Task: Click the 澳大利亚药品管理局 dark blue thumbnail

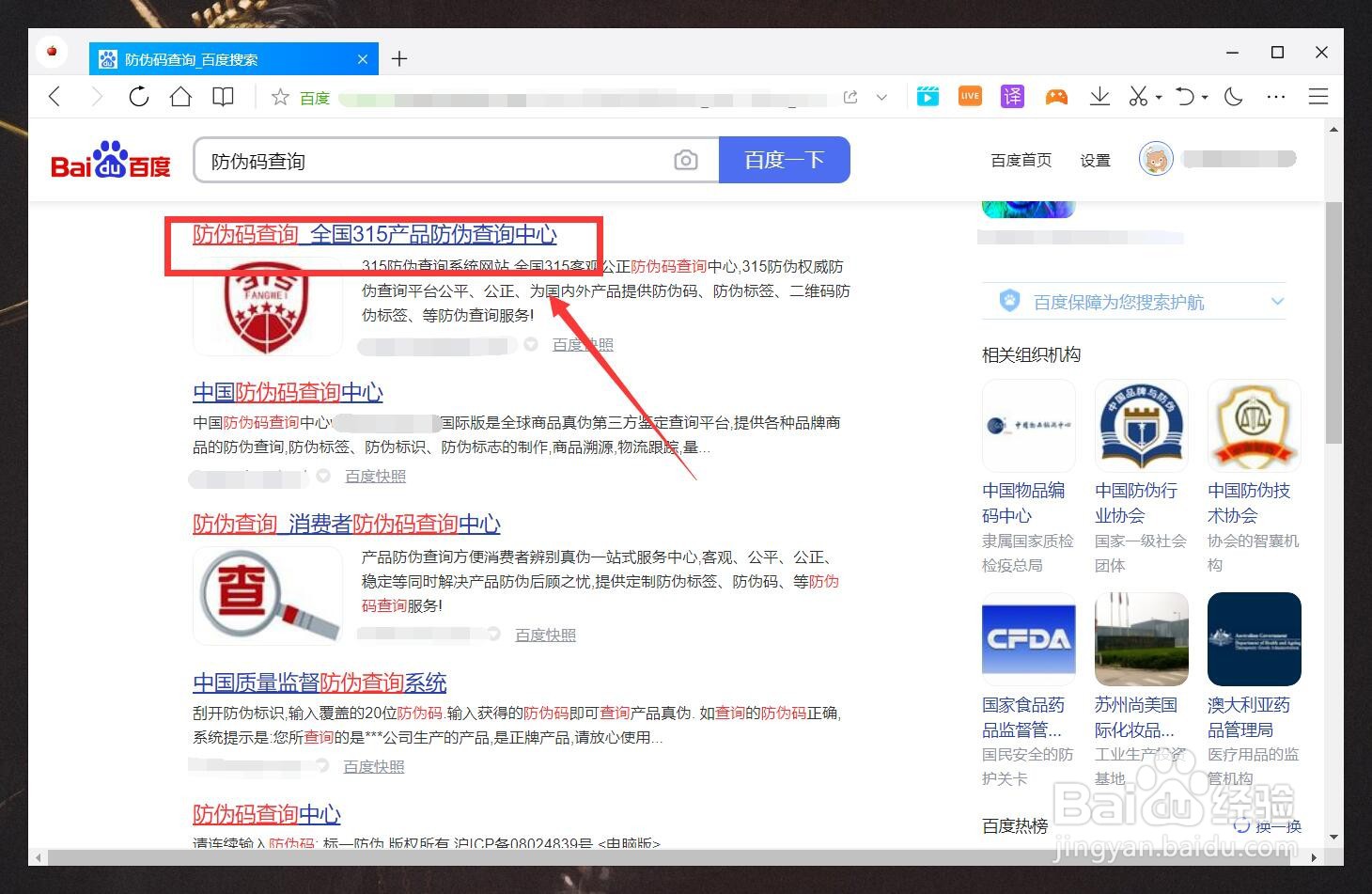Action: 1255,639
